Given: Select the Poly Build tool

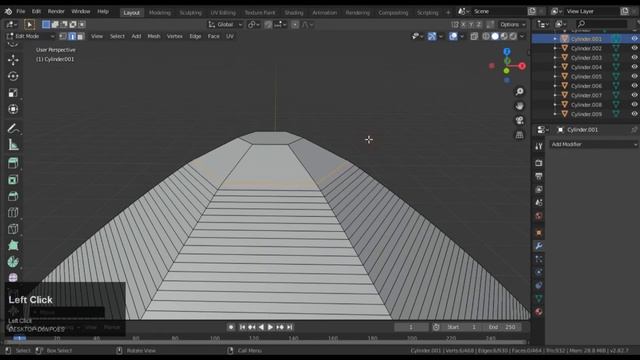Looking at the screenshot, I should click(x=13, y=245).
